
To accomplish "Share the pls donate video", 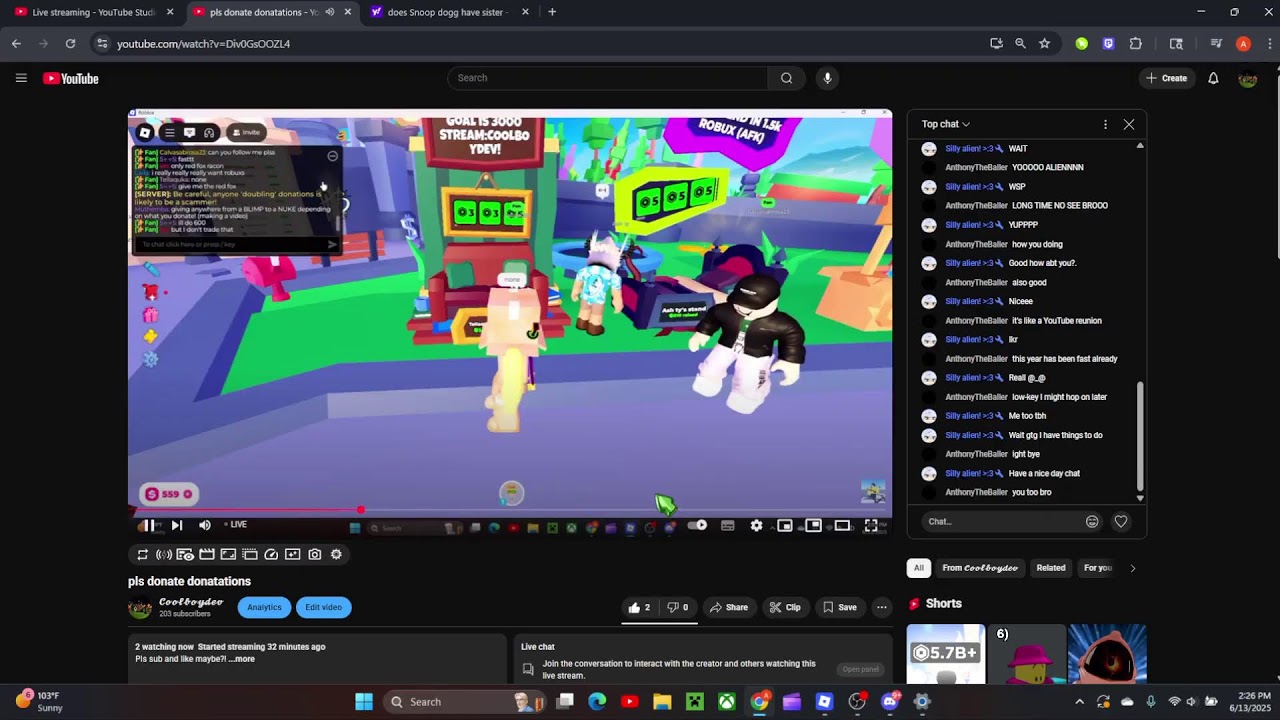I will [x=728, y=607].
